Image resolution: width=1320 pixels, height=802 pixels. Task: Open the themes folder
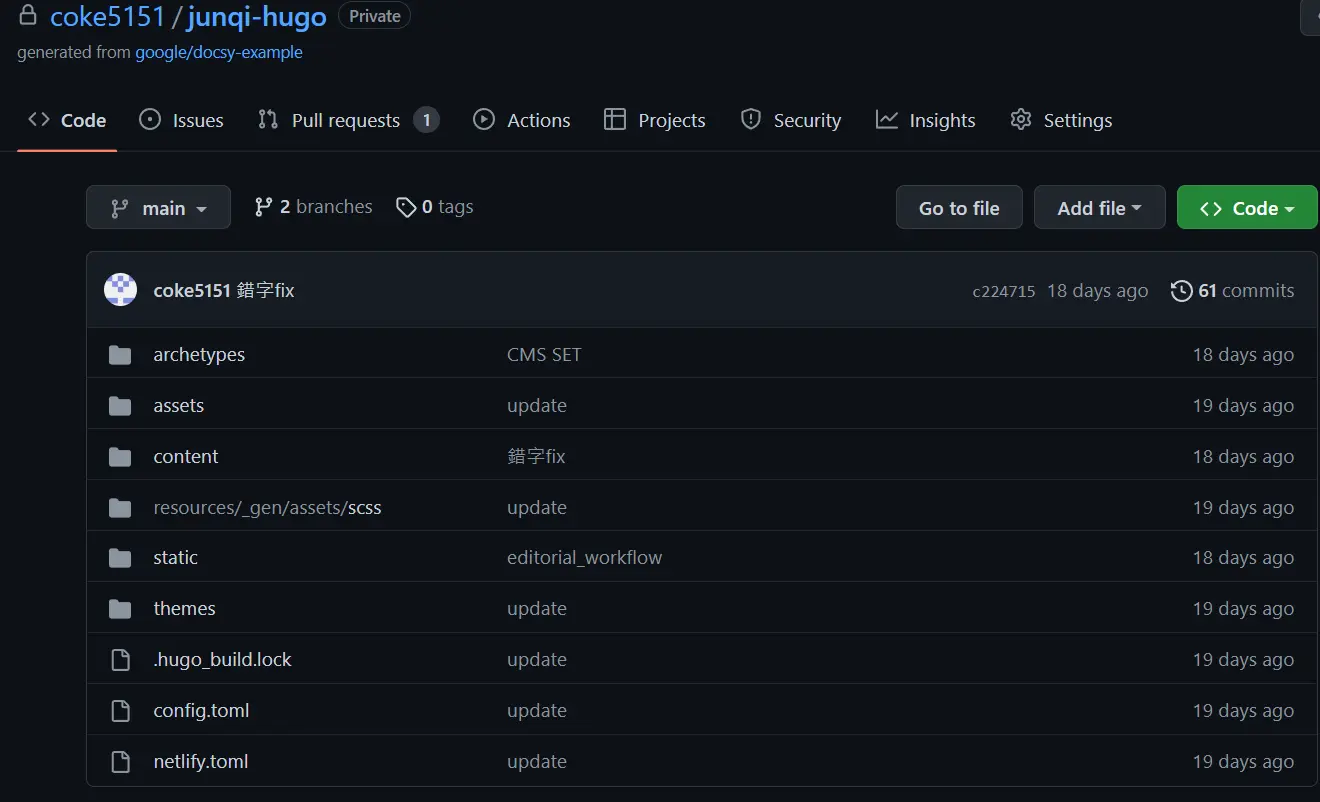(x=184, y=609)
